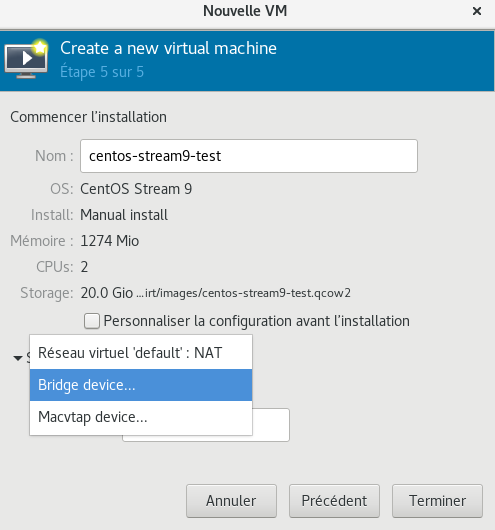Collapse the network selection disclosure triangle
Viewport: 495px width, 530px height.
click(x=18, y=358)
